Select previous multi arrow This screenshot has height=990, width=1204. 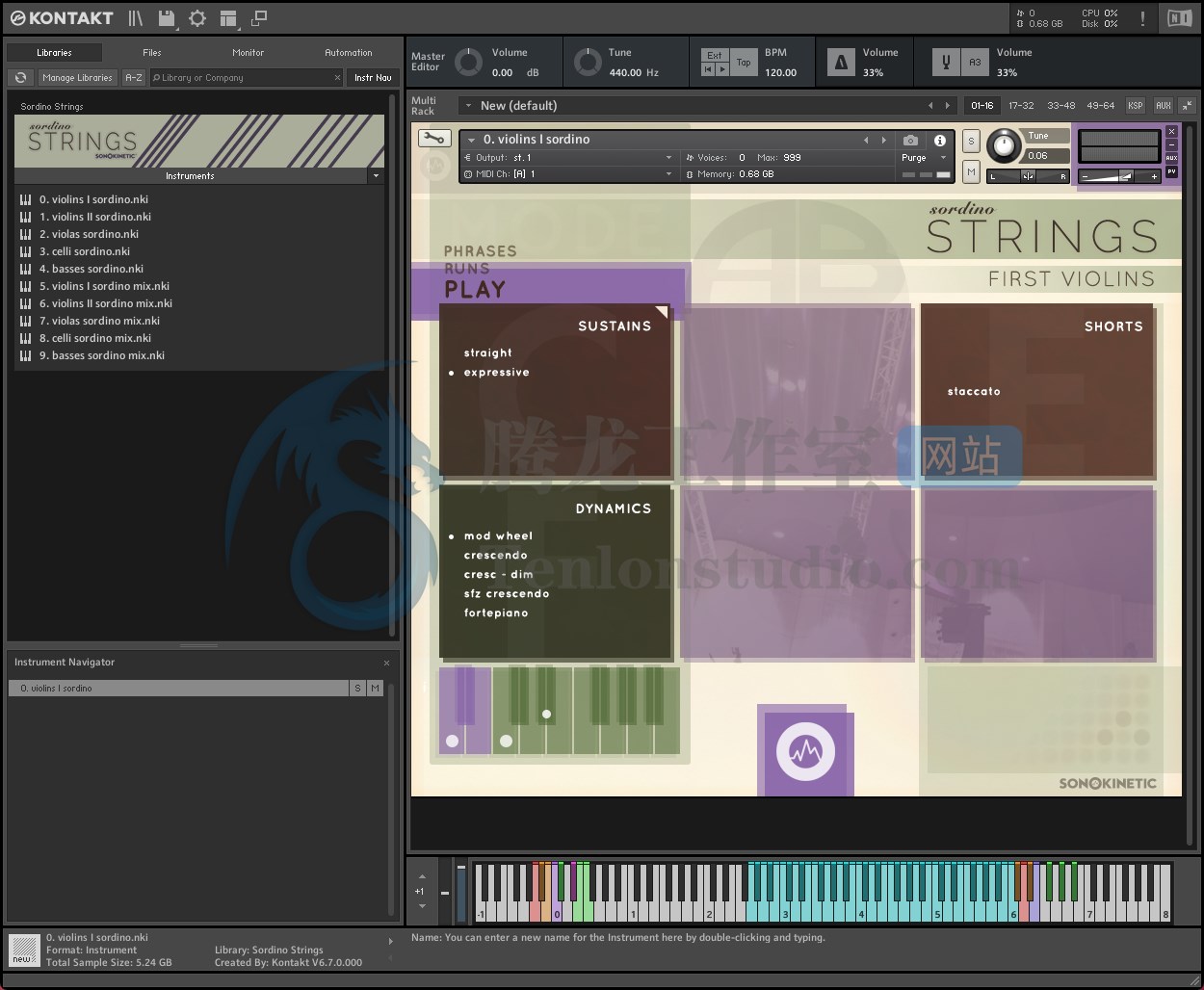click(930, 106)
